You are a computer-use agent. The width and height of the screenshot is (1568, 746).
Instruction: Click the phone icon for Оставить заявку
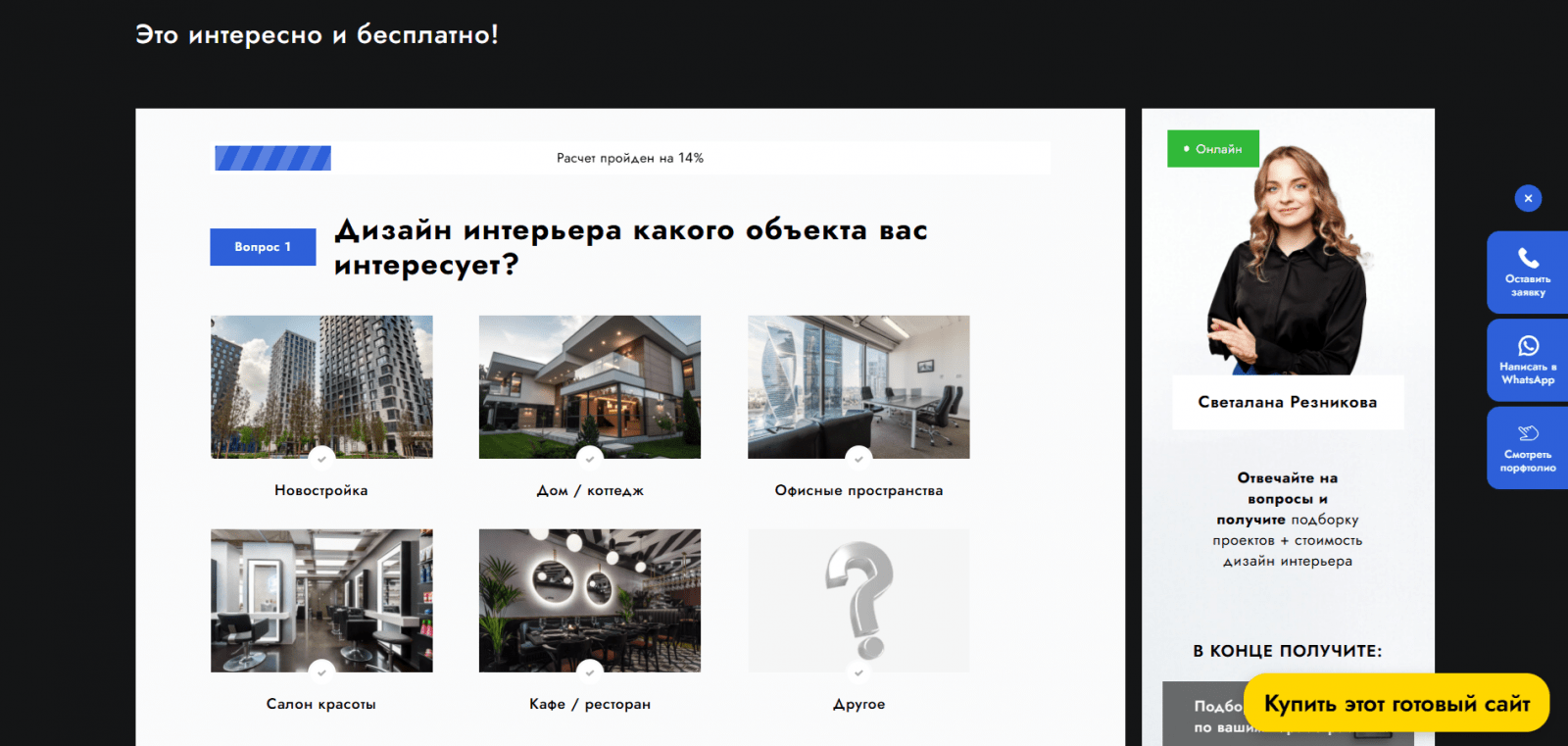[1528, 259]
